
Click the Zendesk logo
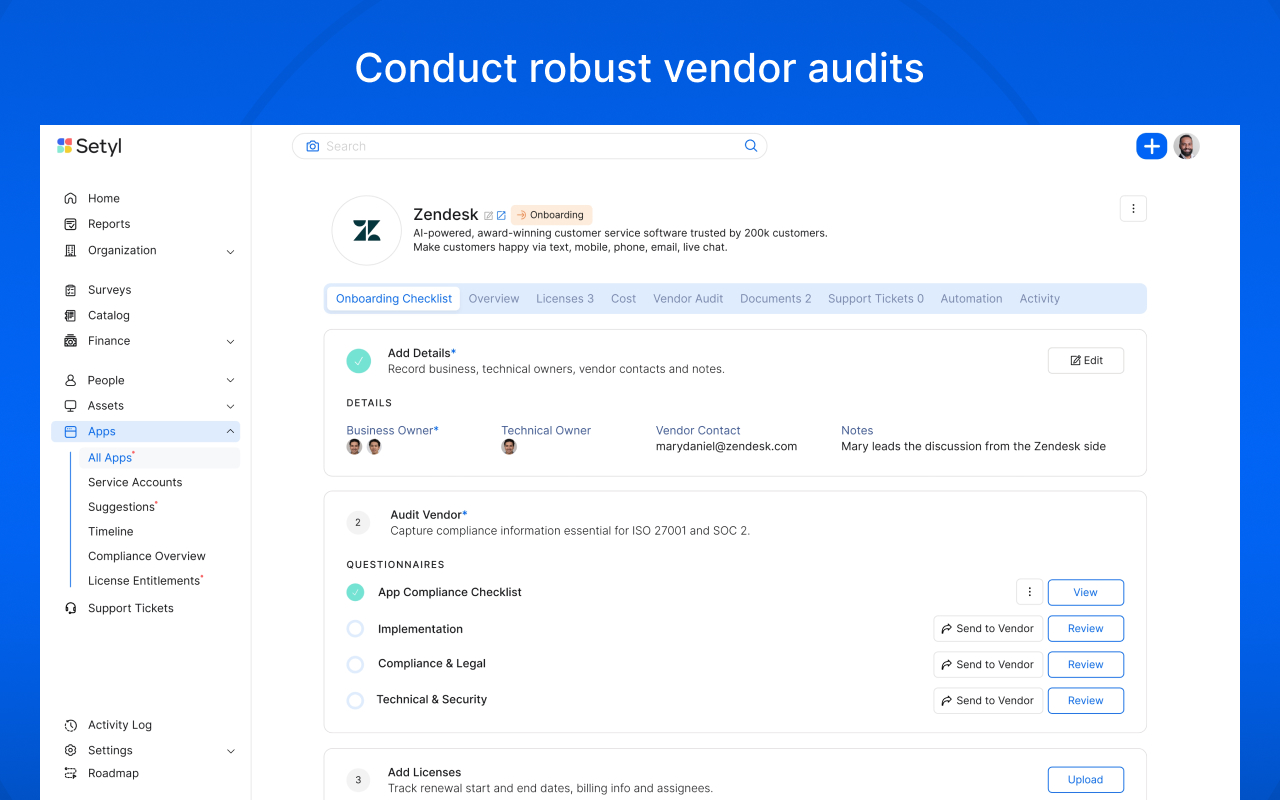[x=367, y=230]
